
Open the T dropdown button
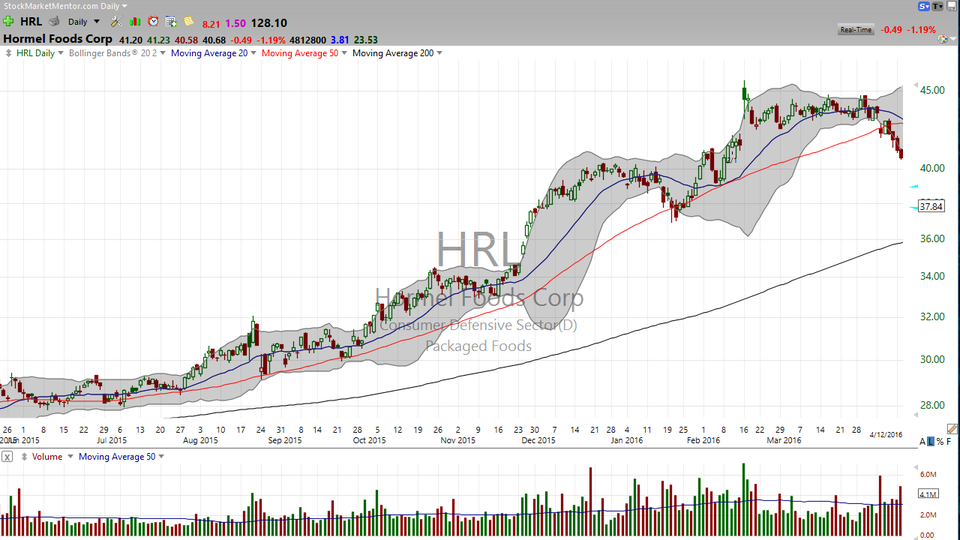coord(937,6)
